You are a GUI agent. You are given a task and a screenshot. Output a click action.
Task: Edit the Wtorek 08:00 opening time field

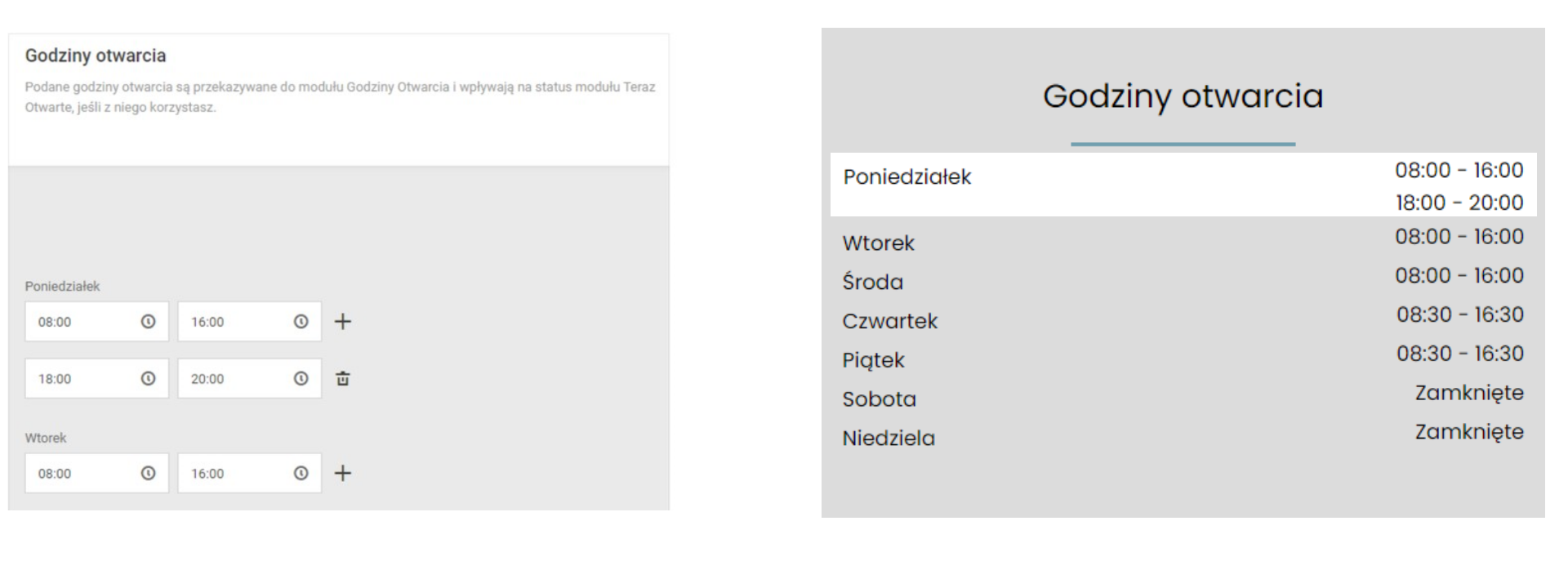[x=96, y=474]
